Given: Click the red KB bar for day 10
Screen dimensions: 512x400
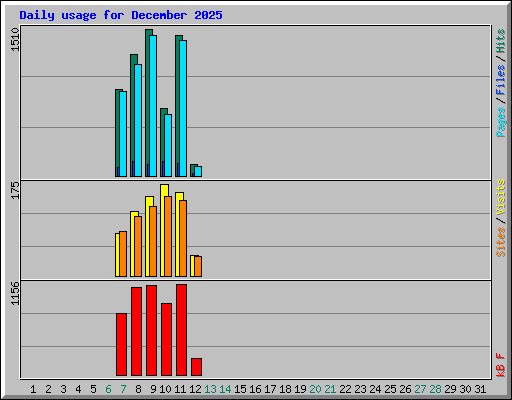Looking at the screenshot, I should coord(166,339).
